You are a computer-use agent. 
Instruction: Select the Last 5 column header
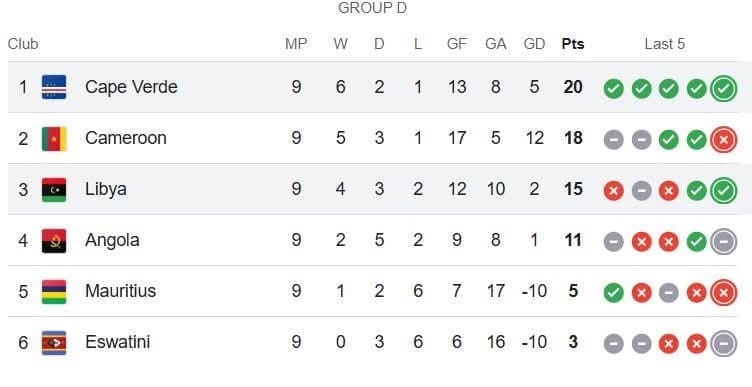coord(664,44)
